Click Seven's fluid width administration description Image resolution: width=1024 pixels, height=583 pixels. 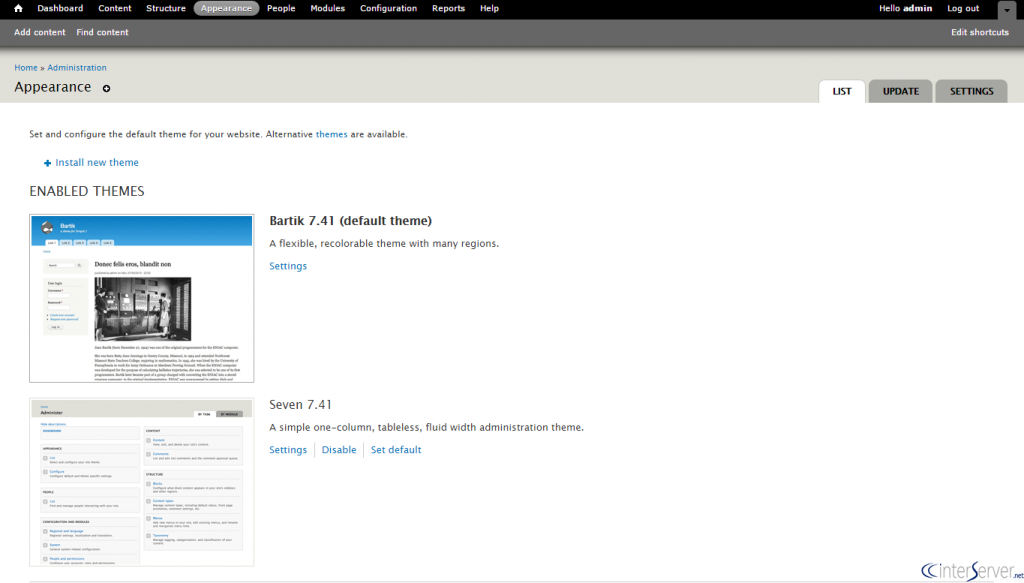[x=426, y=428]
